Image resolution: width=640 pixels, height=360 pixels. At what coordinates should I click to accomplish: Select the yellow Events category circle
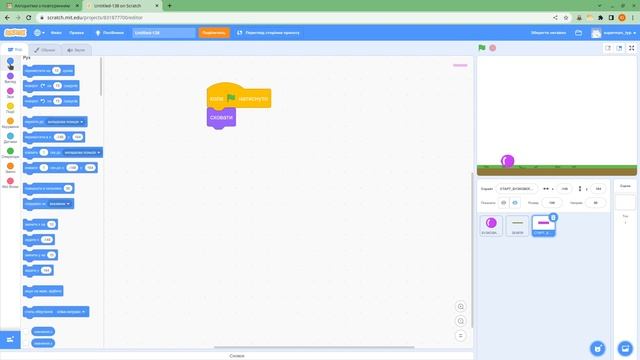[x=10, y=106]
